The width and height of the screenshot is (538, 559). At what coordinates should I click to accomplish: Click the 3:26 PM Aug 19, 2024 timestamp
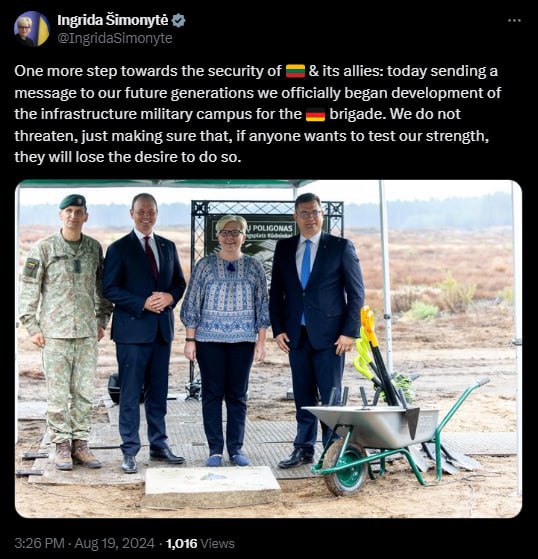pyautogui.click(x=85, y=543)
